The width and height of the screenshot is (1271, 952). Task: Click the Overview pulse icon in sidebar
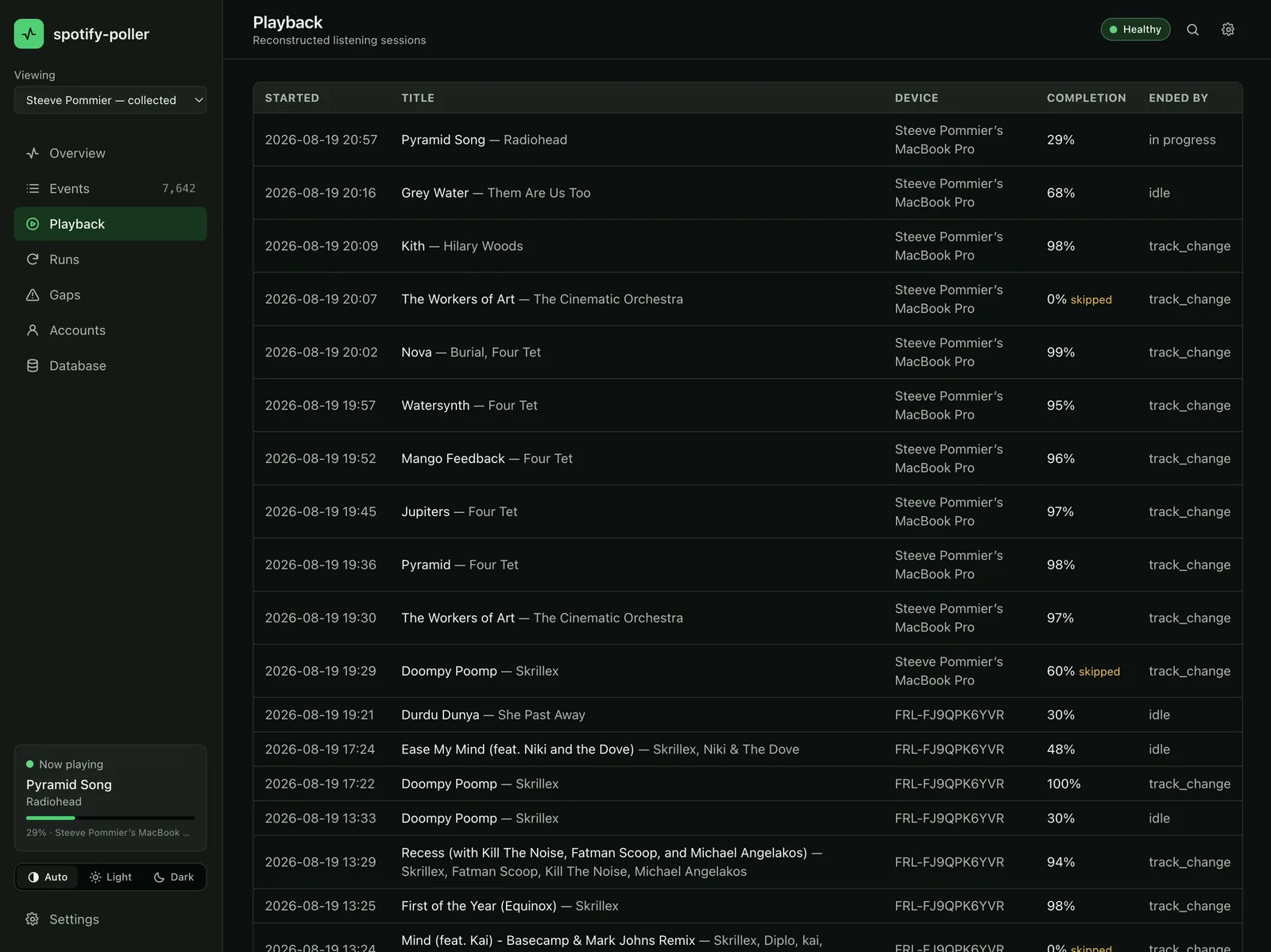pyautogui.click(x=33, y=153)
